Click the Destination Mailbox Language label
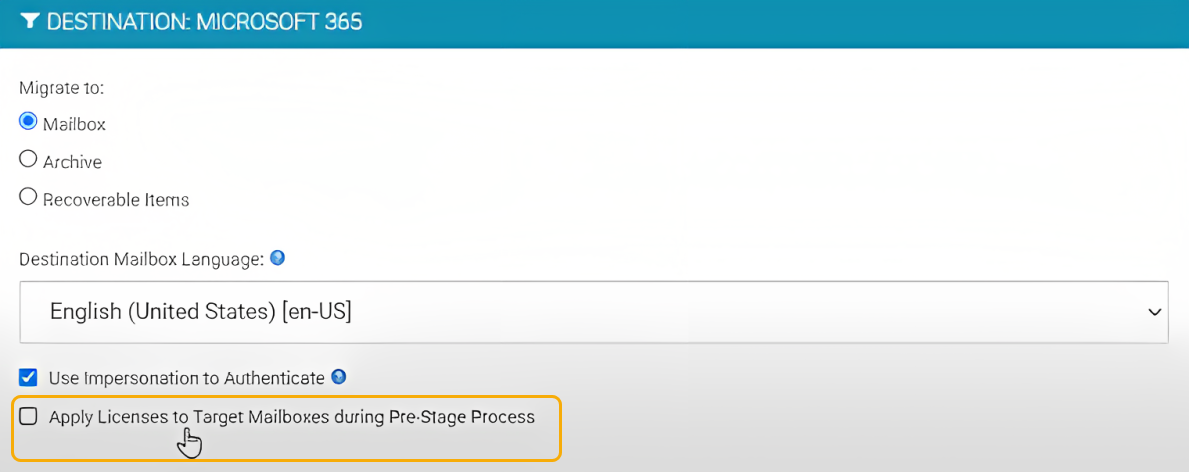1189x472 pixels. [141, 260]
